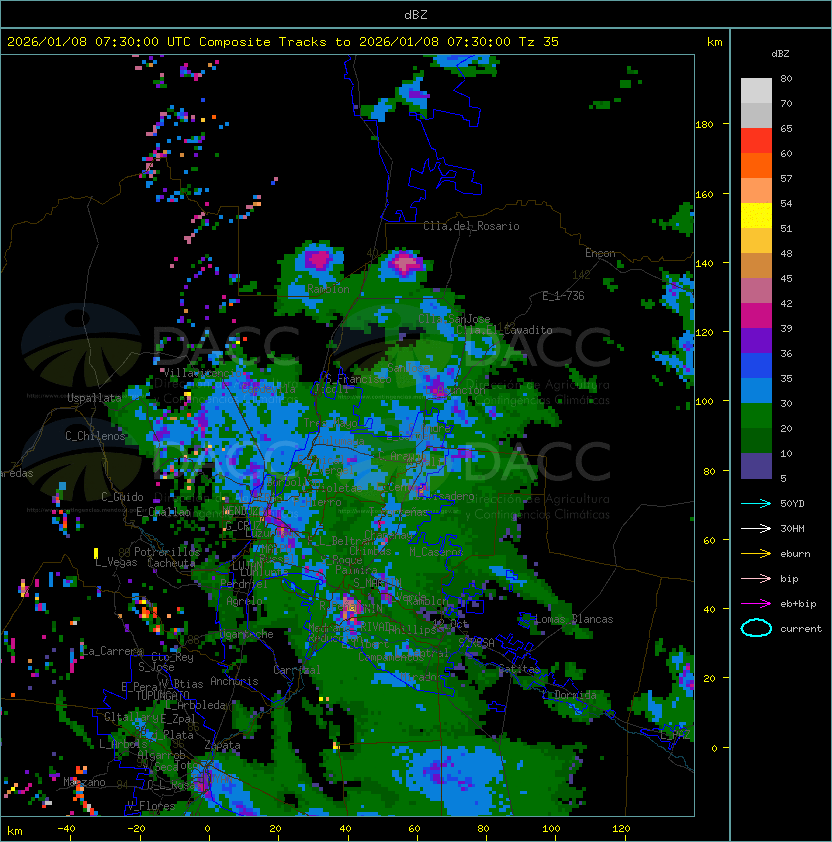Click the -40 km tick on horizontal axis

[x=66, y=829]
